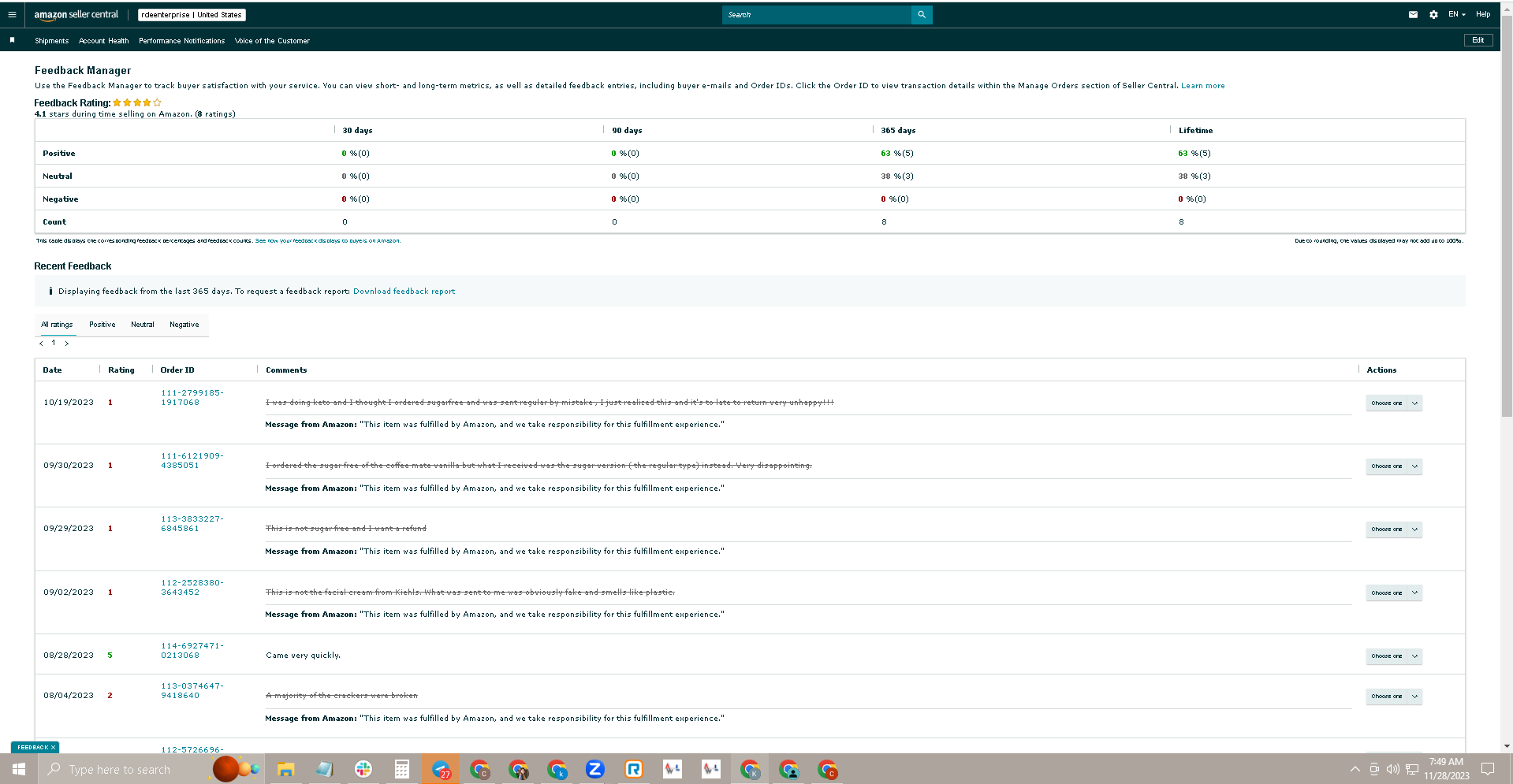Go to next feedback page arrow
The height and width of the screenshot is (784, 1513).
67,344
